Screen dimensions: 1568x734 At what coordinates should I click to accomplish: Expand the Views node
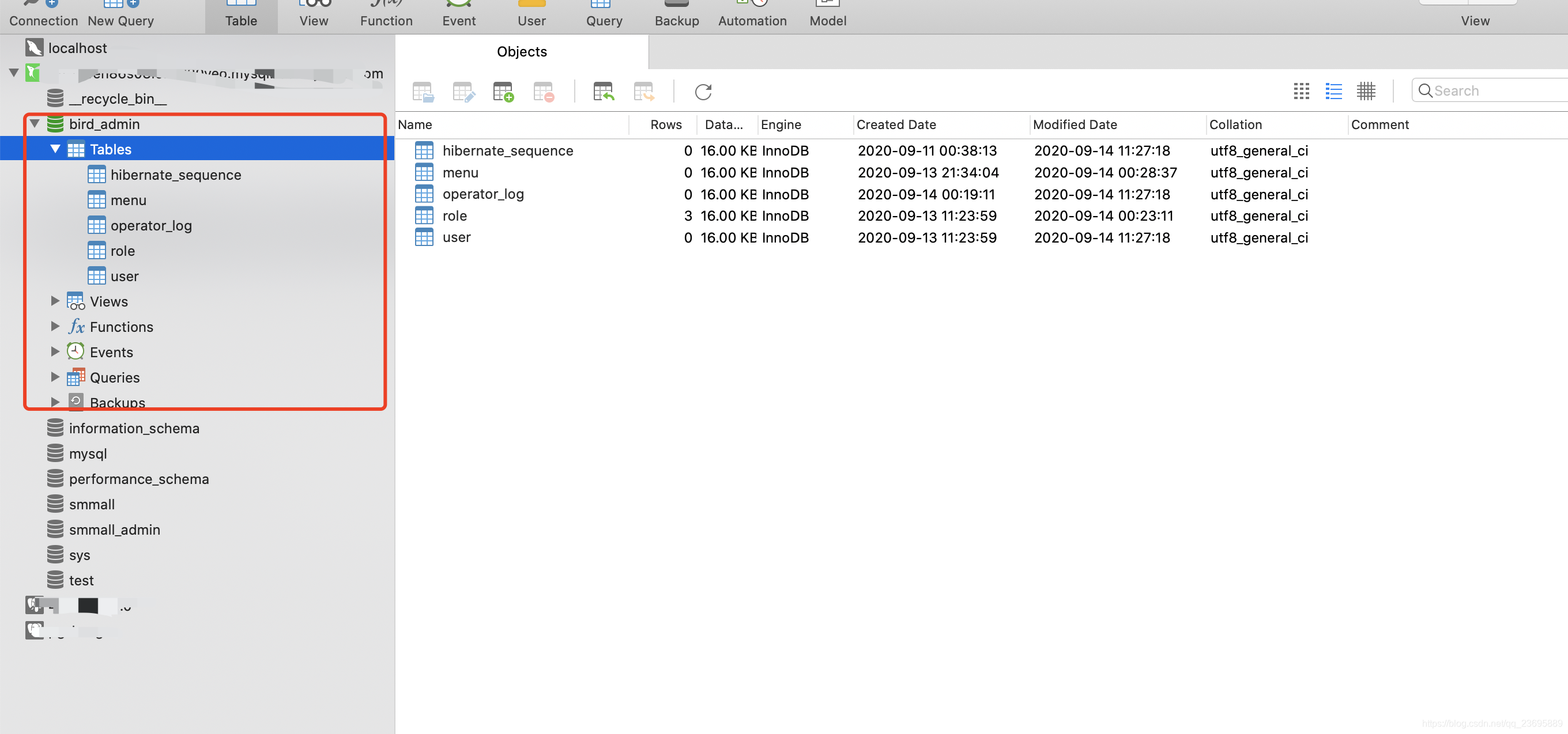(55, 301)
